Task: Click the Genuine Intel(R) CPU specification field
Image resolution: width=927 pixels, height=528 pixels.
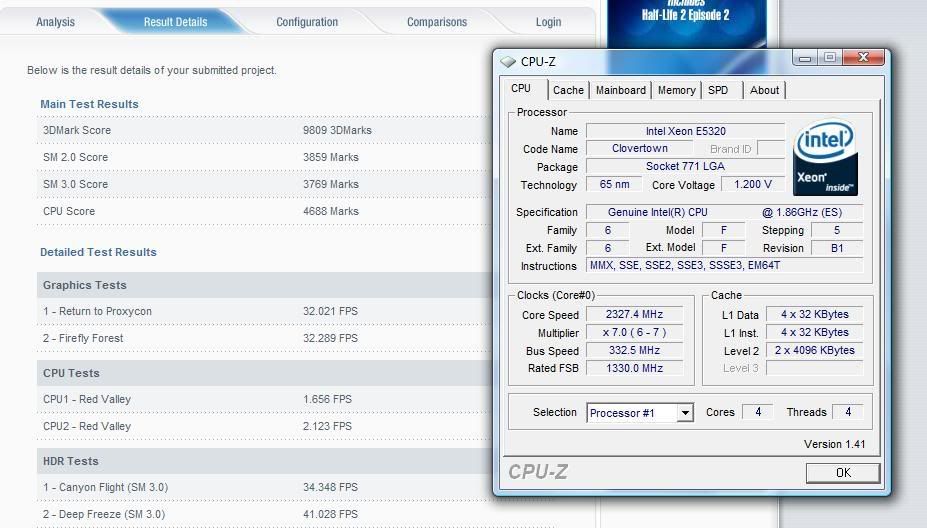Action: tap(724, 212)
